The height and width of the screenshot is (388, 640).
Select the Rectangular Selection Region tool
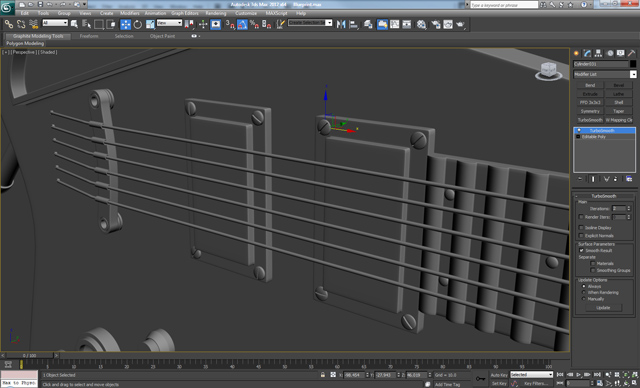(x=98, y=24)
